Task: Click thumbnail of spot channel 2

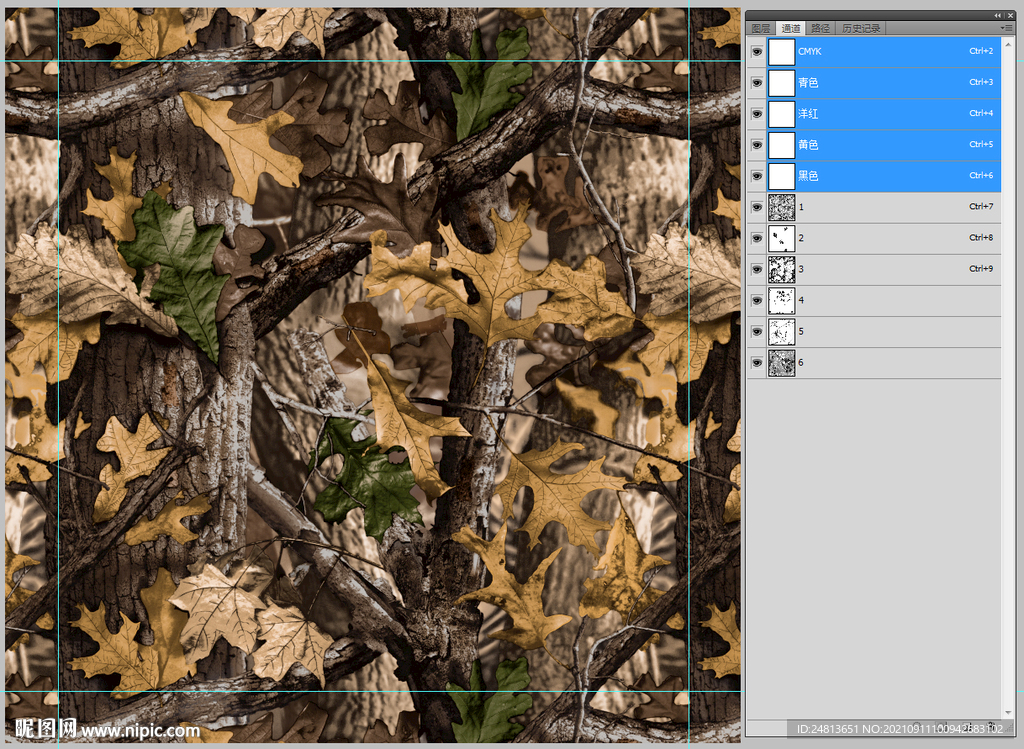Action: (x=781, y=238)
